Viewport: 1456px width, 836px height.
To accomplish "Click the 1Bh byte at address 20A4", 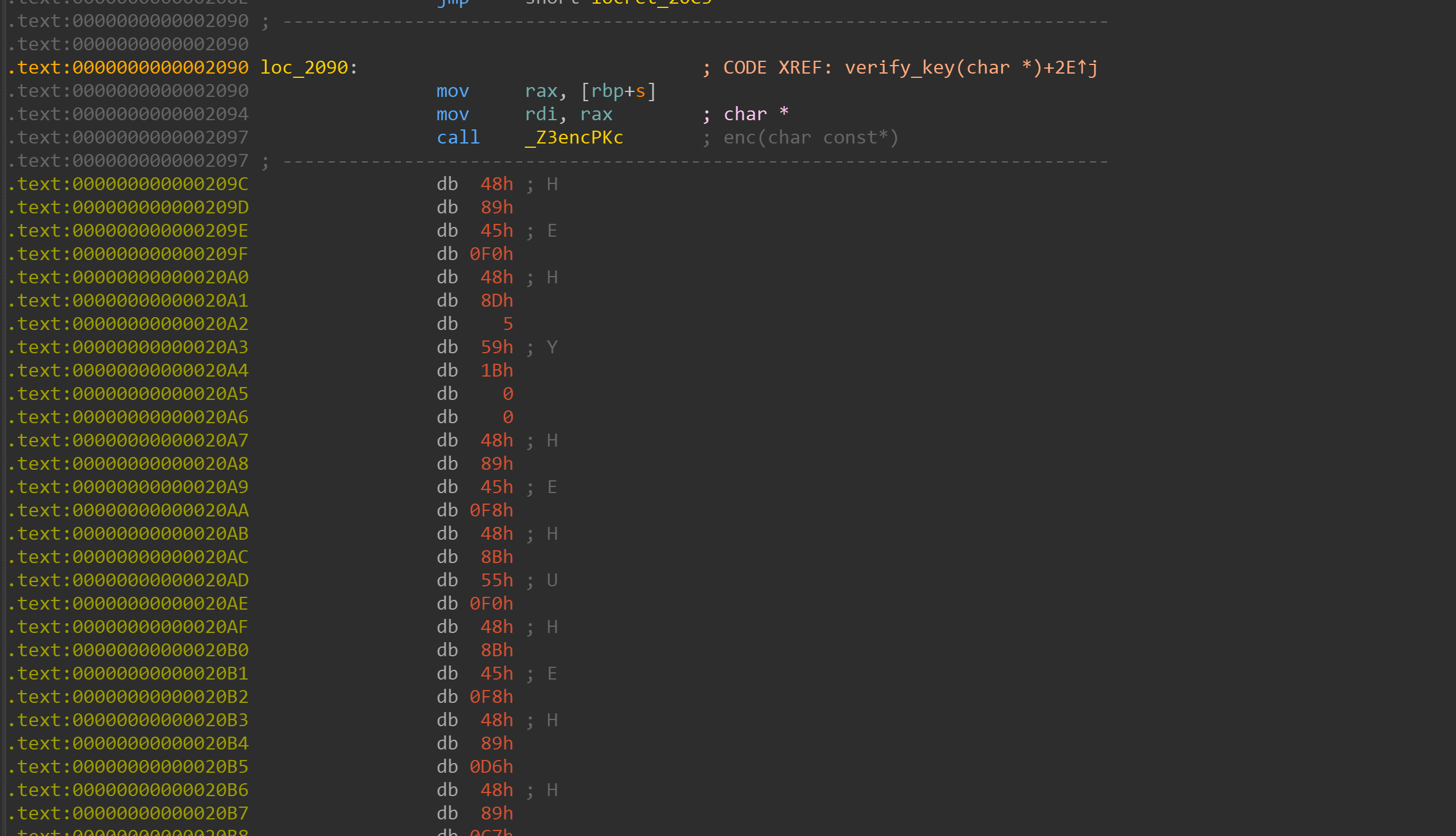I will click(497, 370).
